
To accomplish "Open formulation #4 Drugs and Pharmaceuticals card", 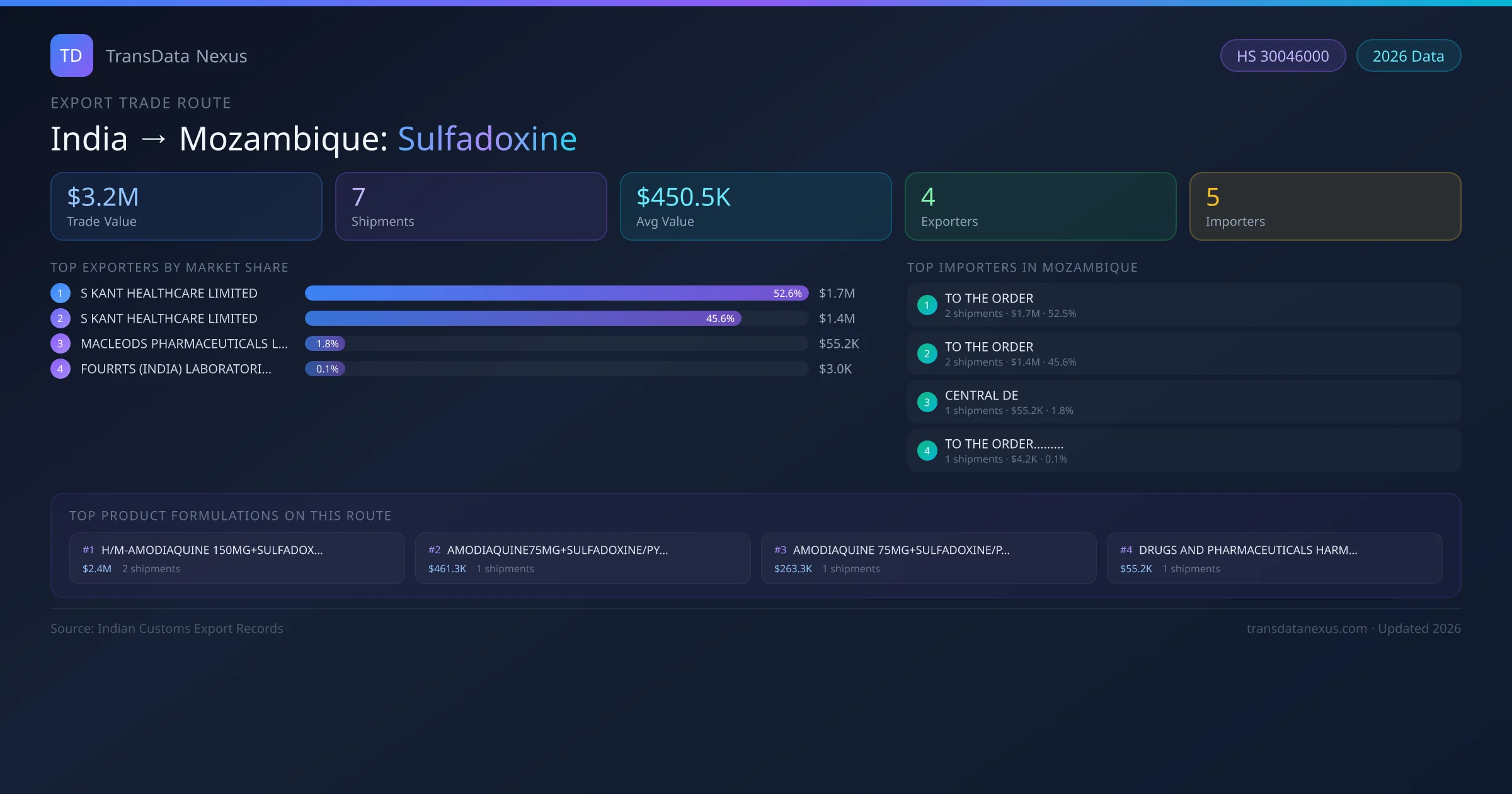I will [x=1274, y=558].
